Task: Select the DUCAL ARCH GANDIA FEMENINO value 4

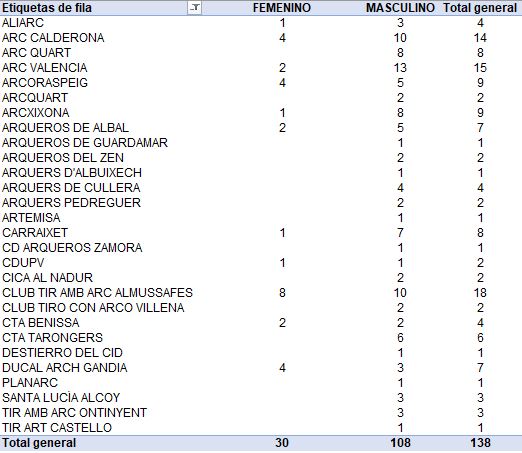Action: [282, 368]
